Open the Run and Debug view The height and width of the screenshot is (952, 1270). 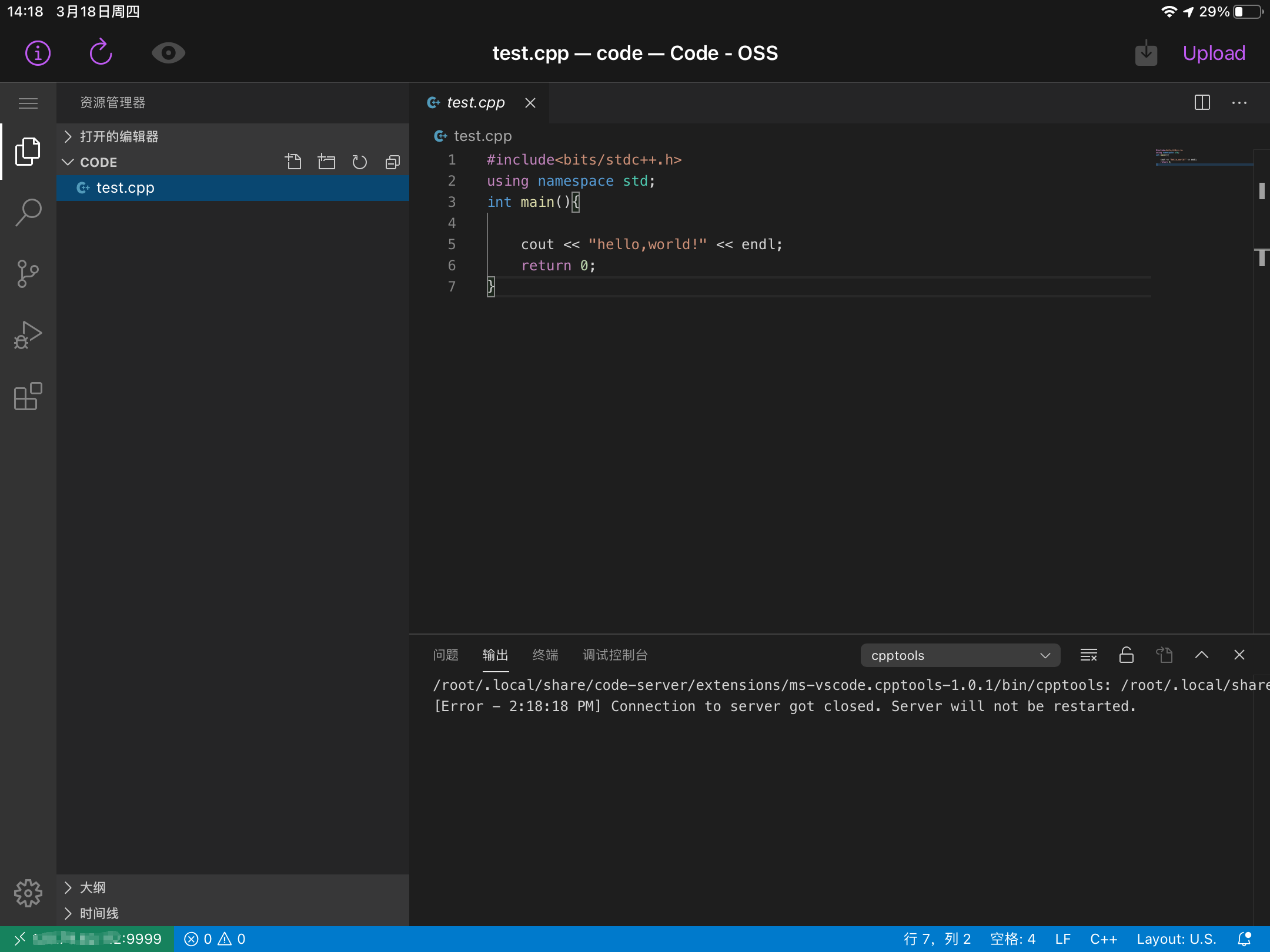tap(28, 335)
